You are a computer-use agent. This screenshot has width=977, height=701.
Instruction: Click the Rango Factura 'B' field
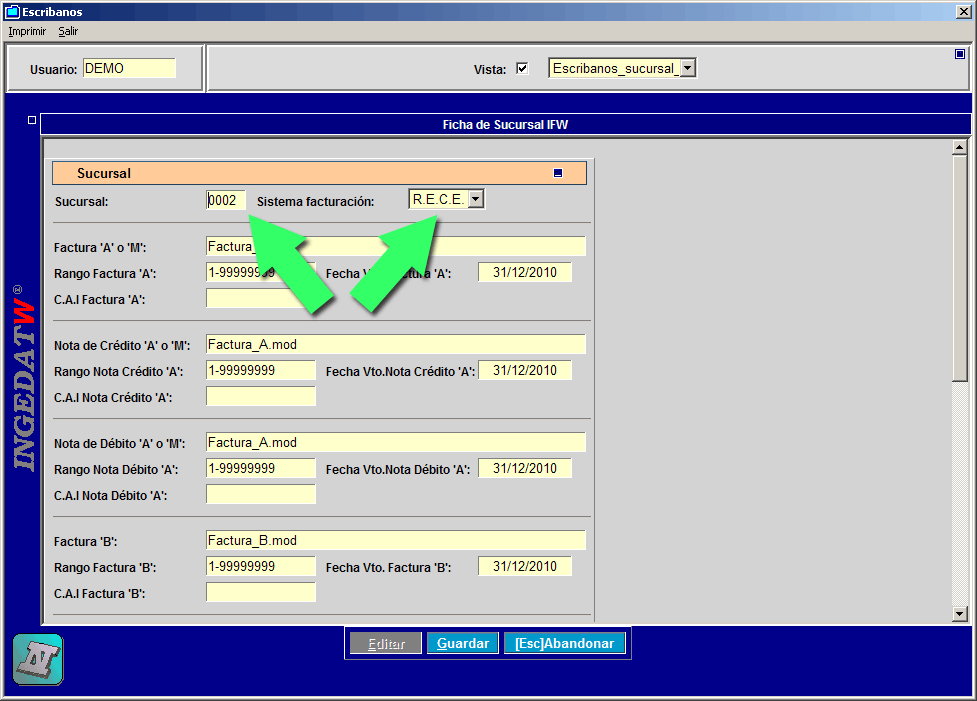261,566
